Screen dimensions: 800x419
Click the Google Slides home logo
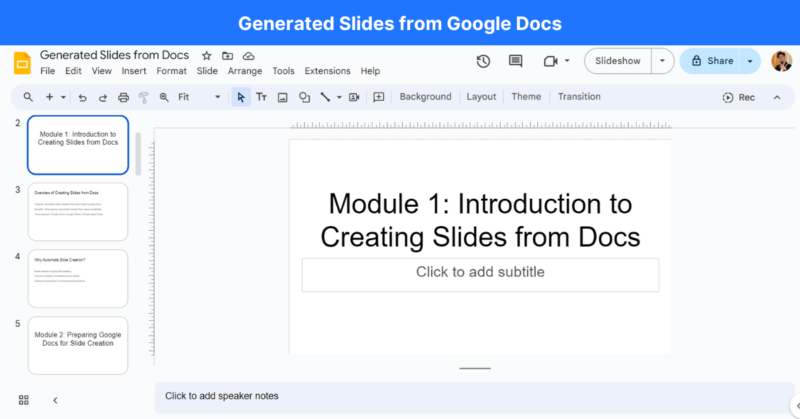click(x=22, y=63)
